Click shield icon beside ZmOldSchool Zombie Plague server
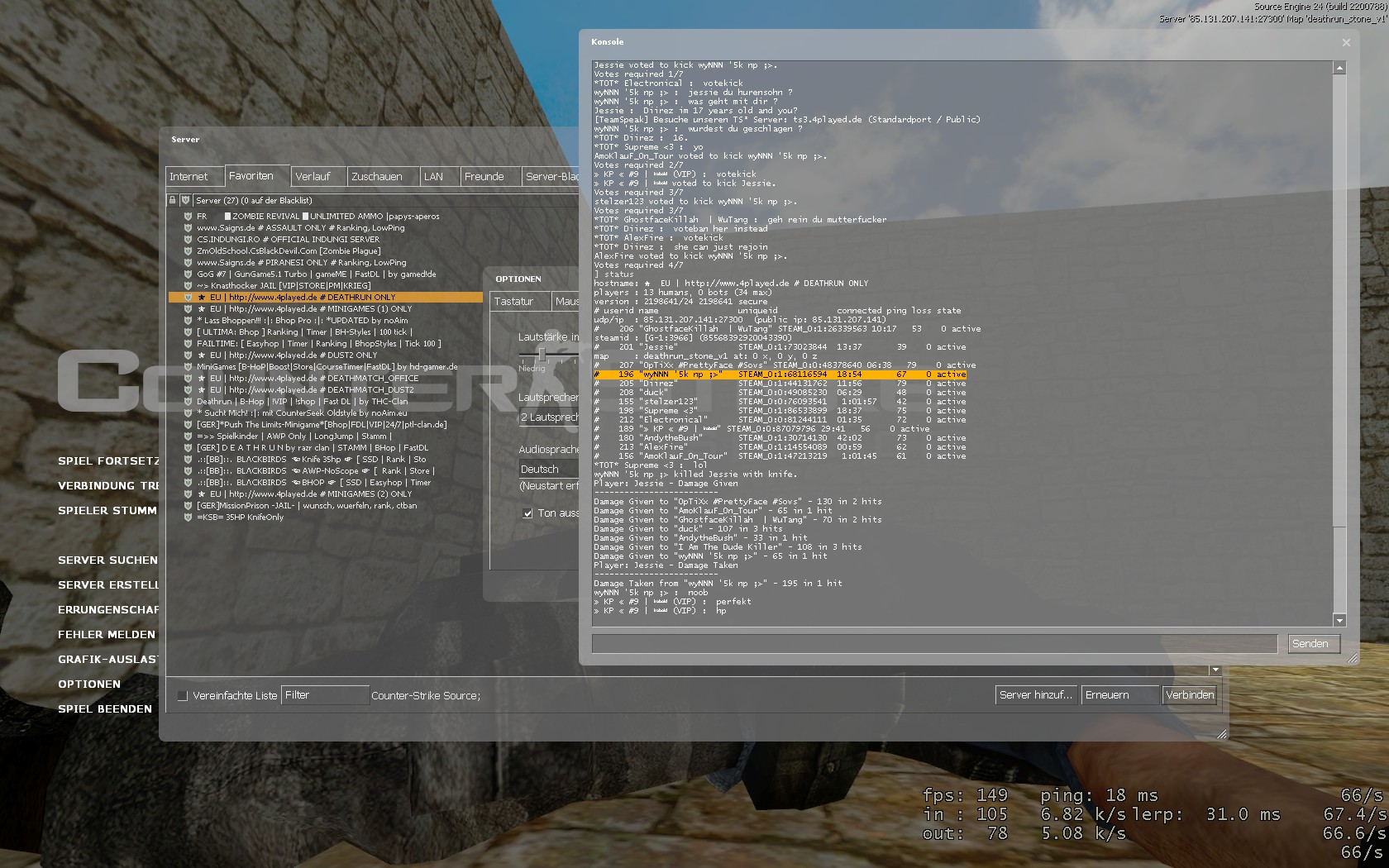The image size is (1389, 868). 188,251
